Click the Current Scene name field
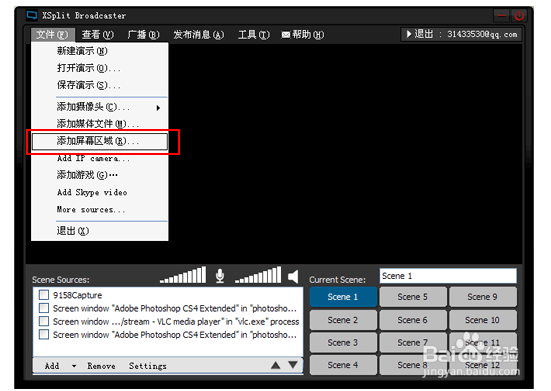 [x=448, y=276]
